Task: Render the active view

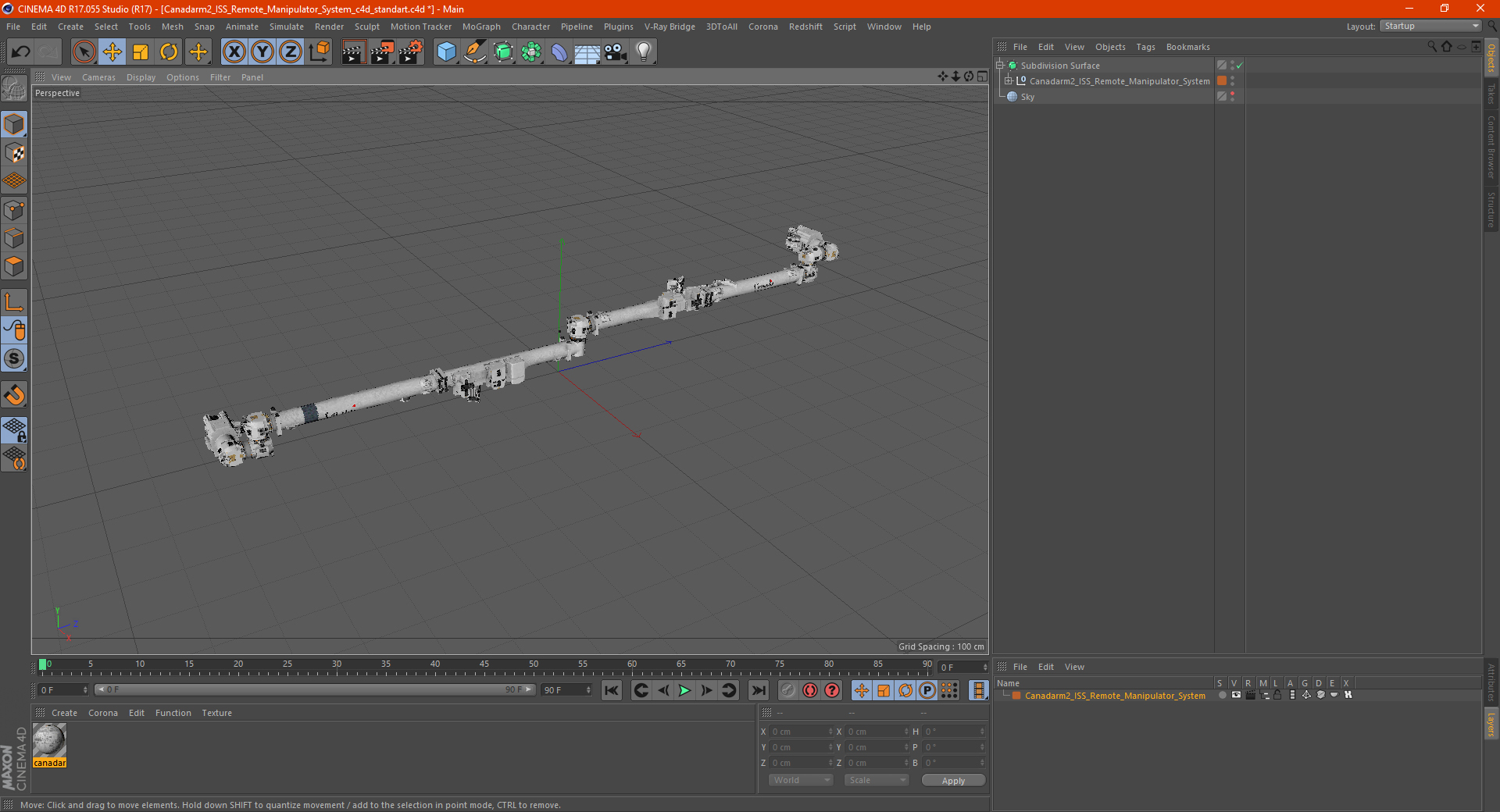Action: point(353,52)
